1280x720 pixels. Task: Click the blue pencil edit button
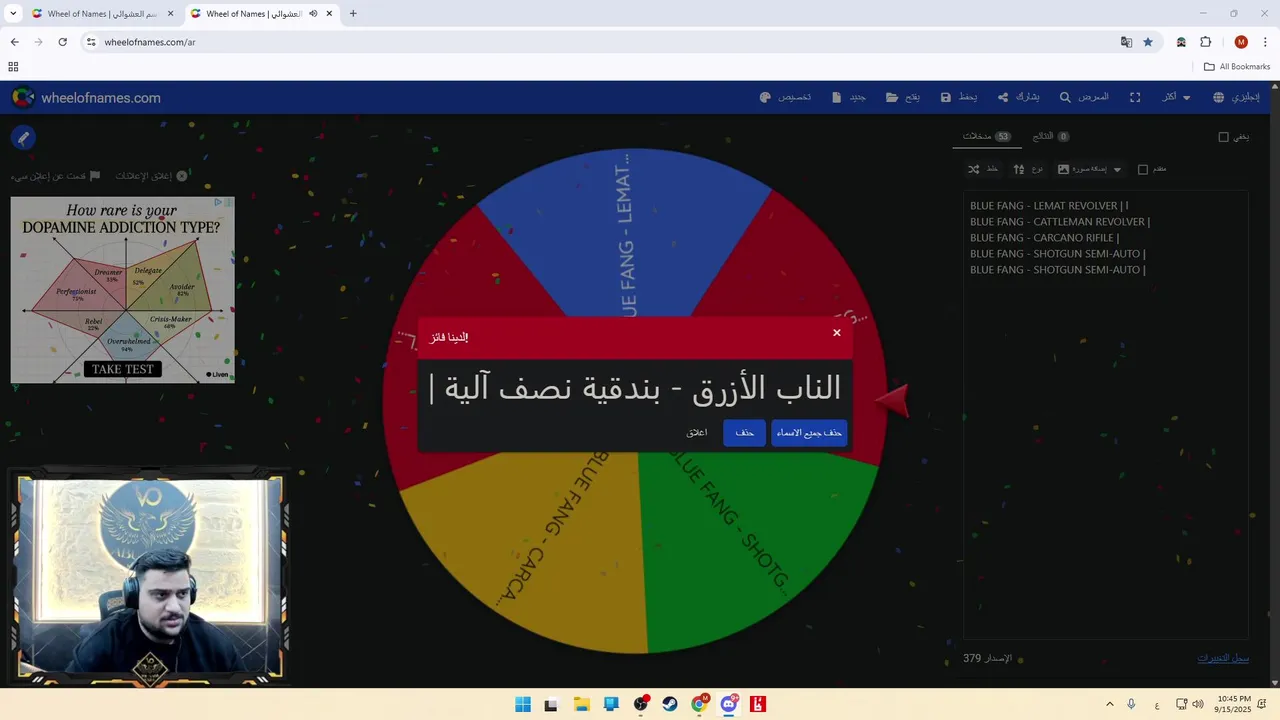(x=23, y=138)
